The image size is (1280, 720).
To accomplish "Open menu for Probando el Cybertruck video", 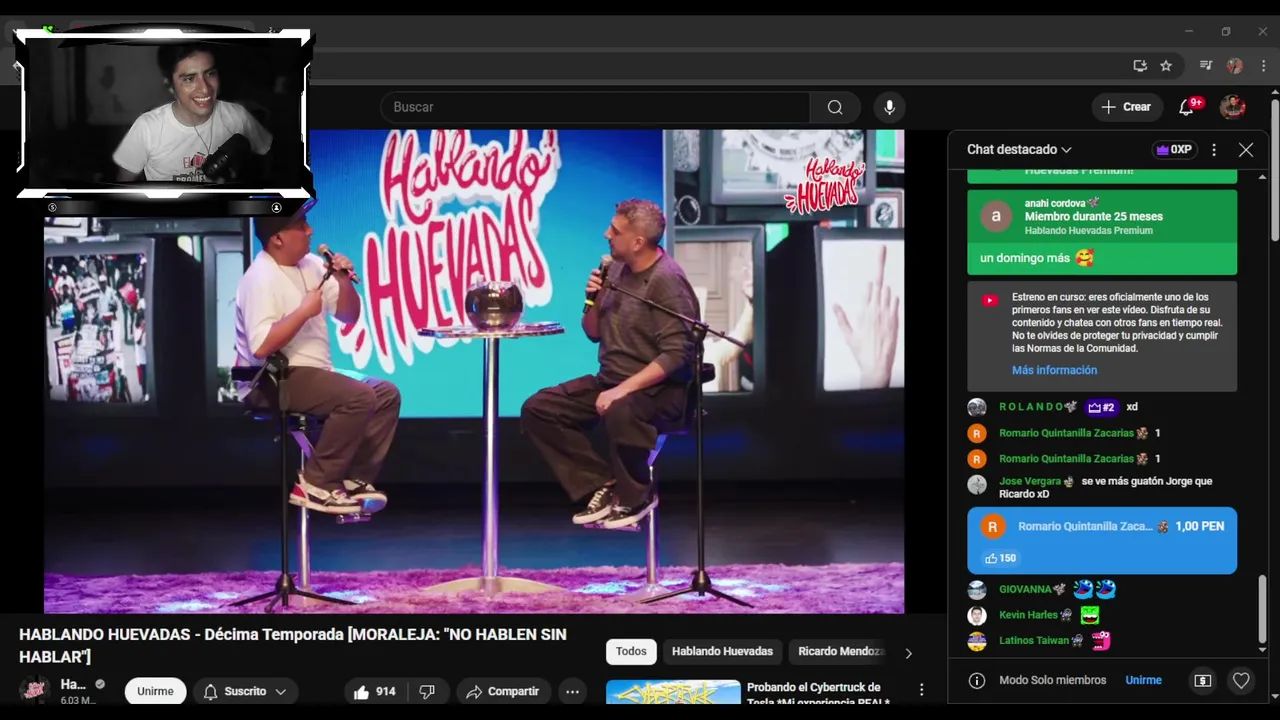I will pos(921,690).
